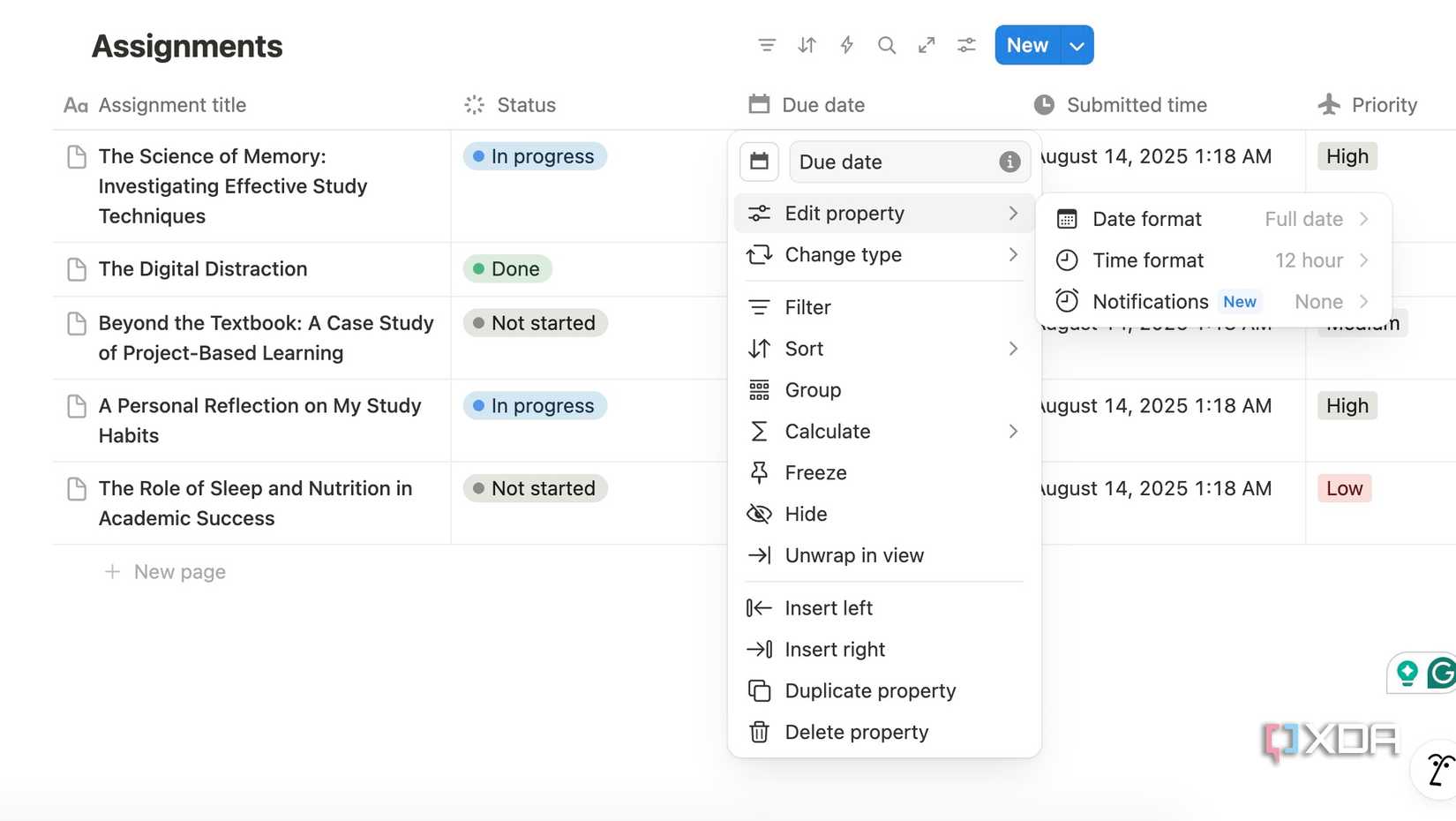Hide the Due date property

click(x=806, y=514)
